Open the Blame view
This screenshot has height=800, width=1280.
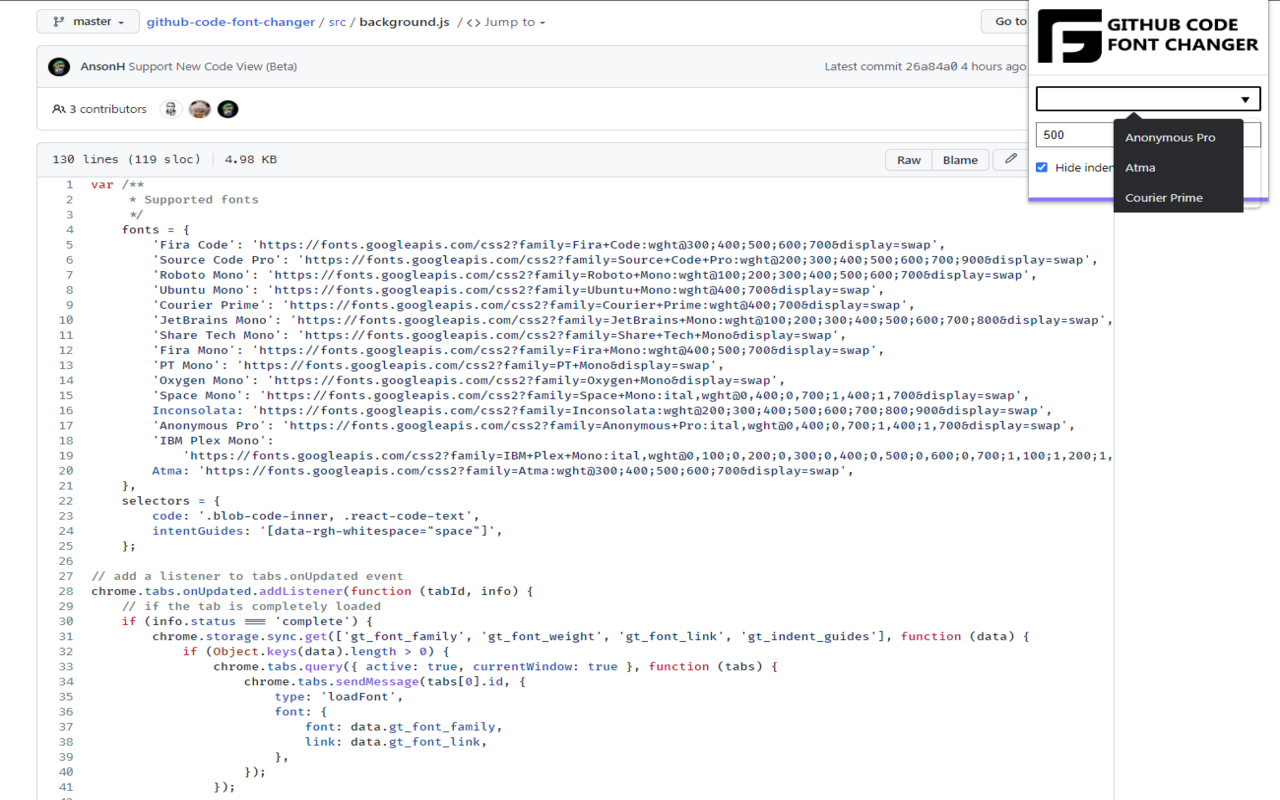pyautogui.click(x=960, y=160)
